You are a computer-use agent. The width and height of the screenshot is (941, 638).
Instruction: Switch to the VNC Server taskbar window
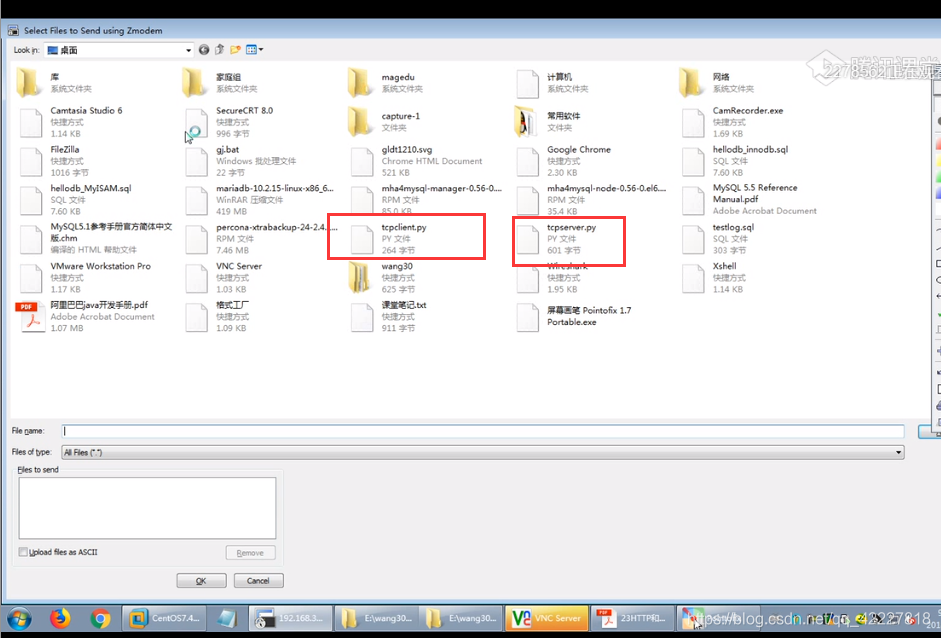coord(546,618)
